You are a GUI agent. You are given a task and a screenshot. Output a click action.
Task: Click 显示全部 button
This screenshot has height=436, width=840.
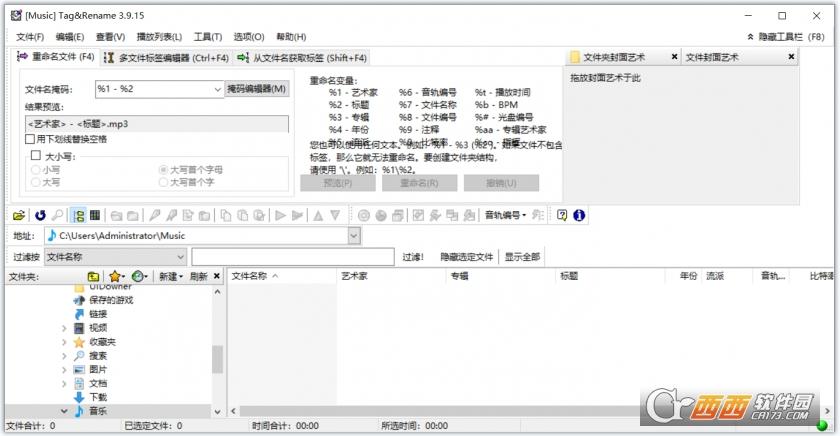(x=522, y=257)
